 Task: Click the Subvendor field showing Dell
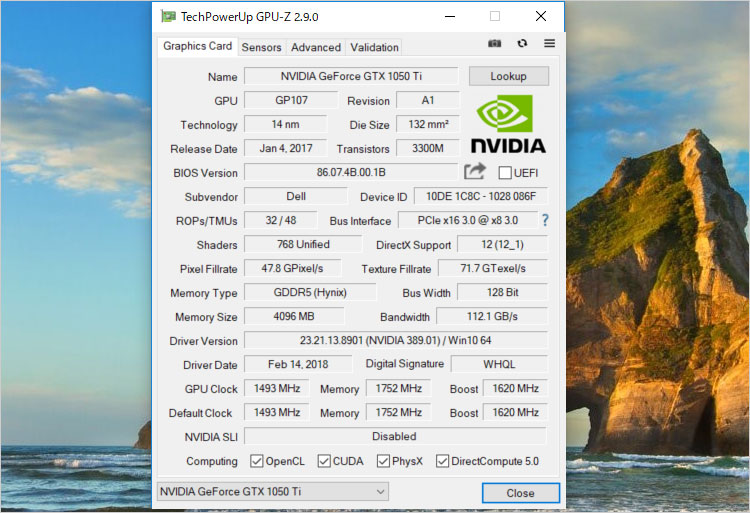click(x=296, y=196)
